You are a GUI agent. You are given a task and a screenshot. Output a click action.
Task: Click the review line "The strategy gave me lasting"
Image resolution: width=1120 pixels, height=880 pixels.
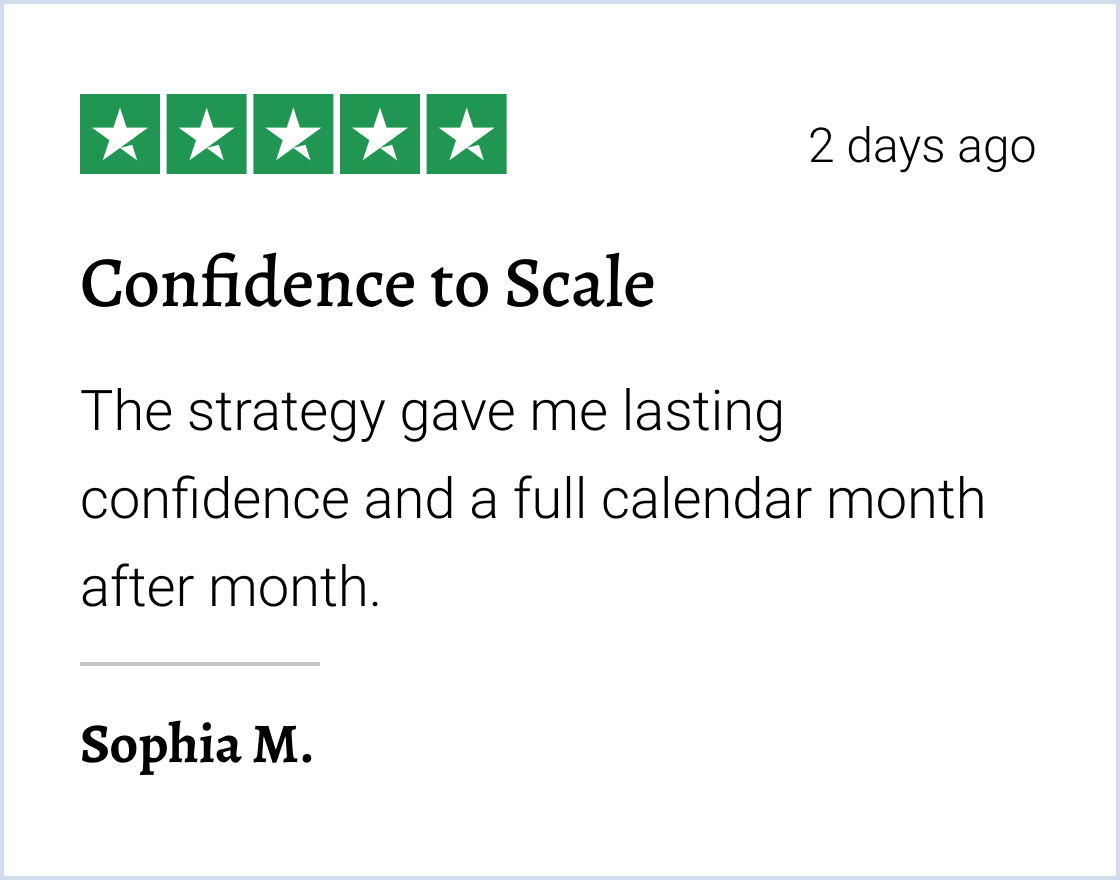(x=431, y=412)
